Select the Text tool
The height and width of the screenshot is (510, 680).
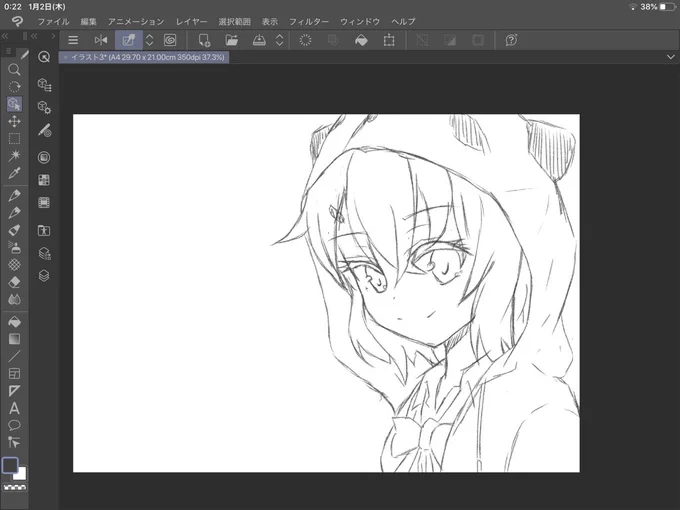point(14,409)
